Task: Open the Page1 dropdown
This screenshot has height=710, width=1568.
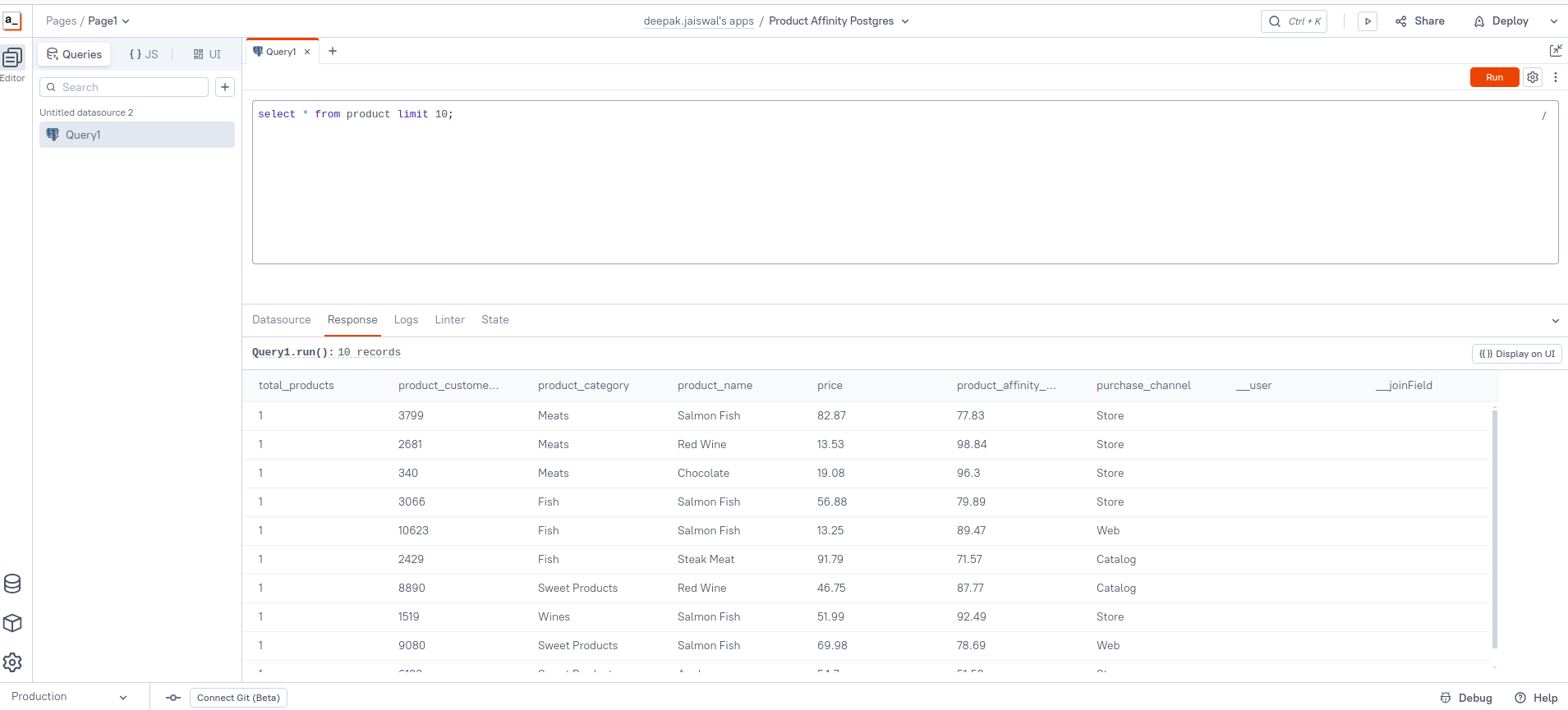Action: 109,21
